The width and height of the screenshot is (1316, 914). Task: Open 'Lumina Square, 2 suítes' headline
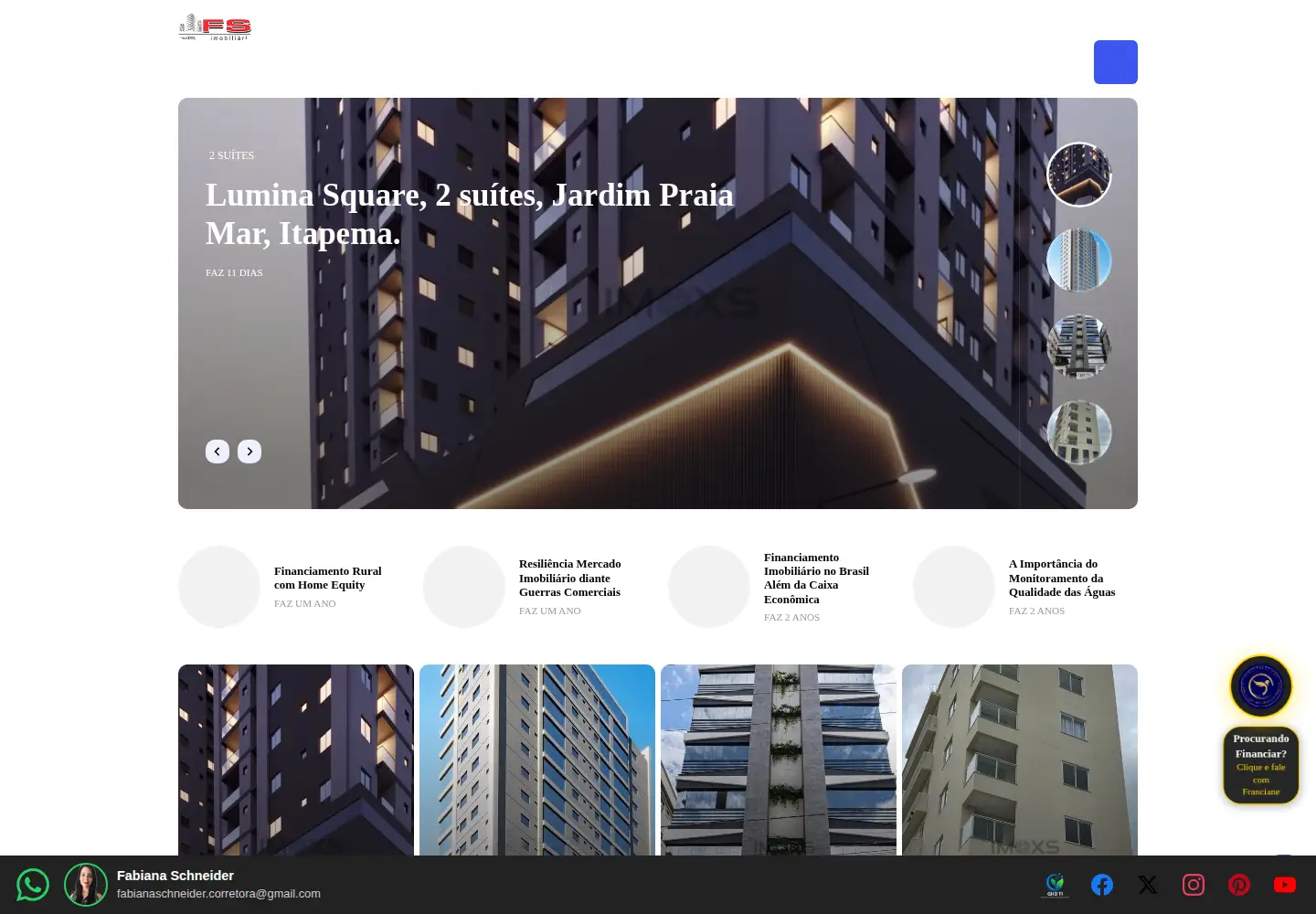pyautogui.click(x=470, y=214)
